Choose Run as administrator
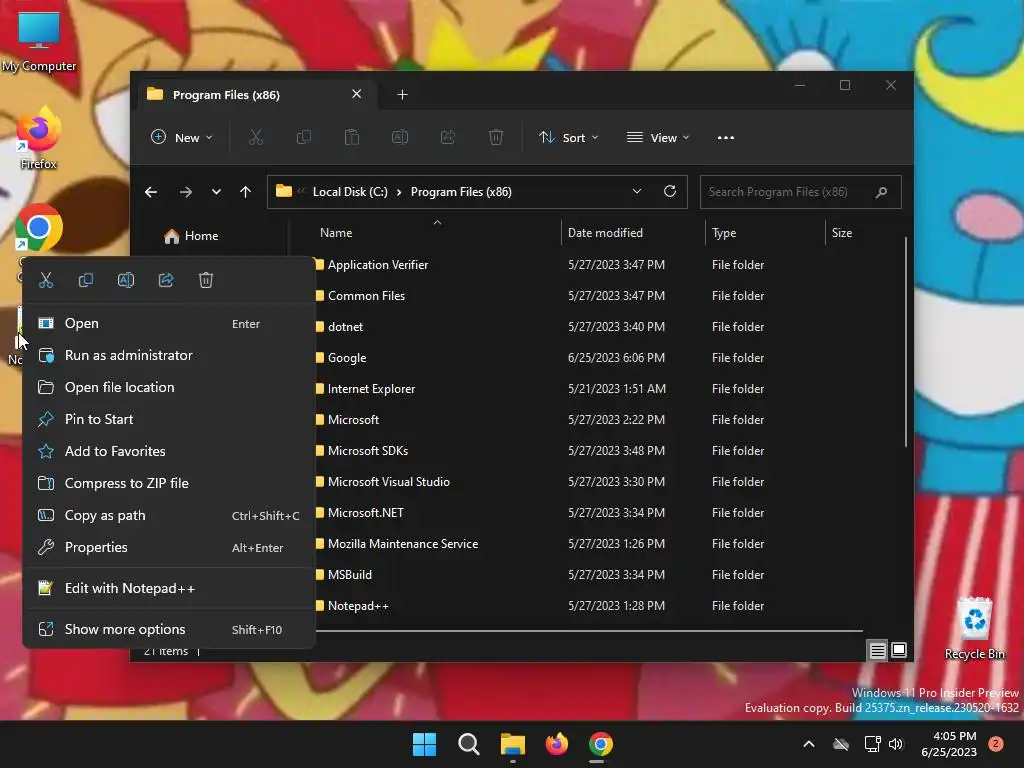 click(x=168, y=355)
